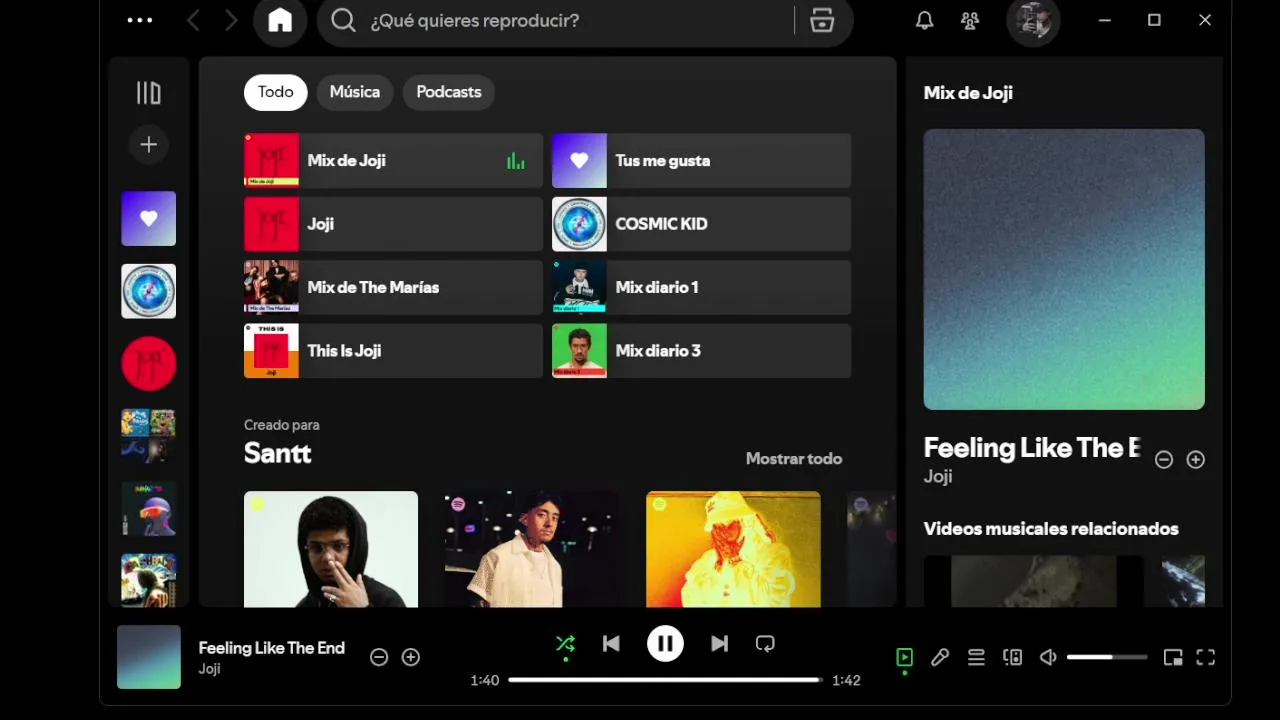The height and width of the screenshot is (720, 1280).
Task: Hide track via minus icon in right panel
Action: pyautogui.click(x=1164, y=460)
